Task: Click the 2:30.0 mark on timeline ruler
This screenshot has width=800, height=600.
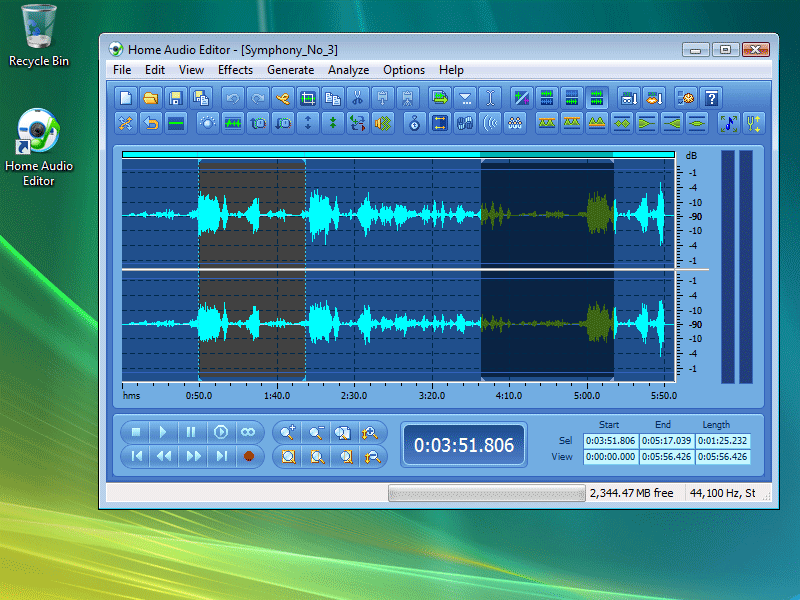Action: tap(354, 395)
